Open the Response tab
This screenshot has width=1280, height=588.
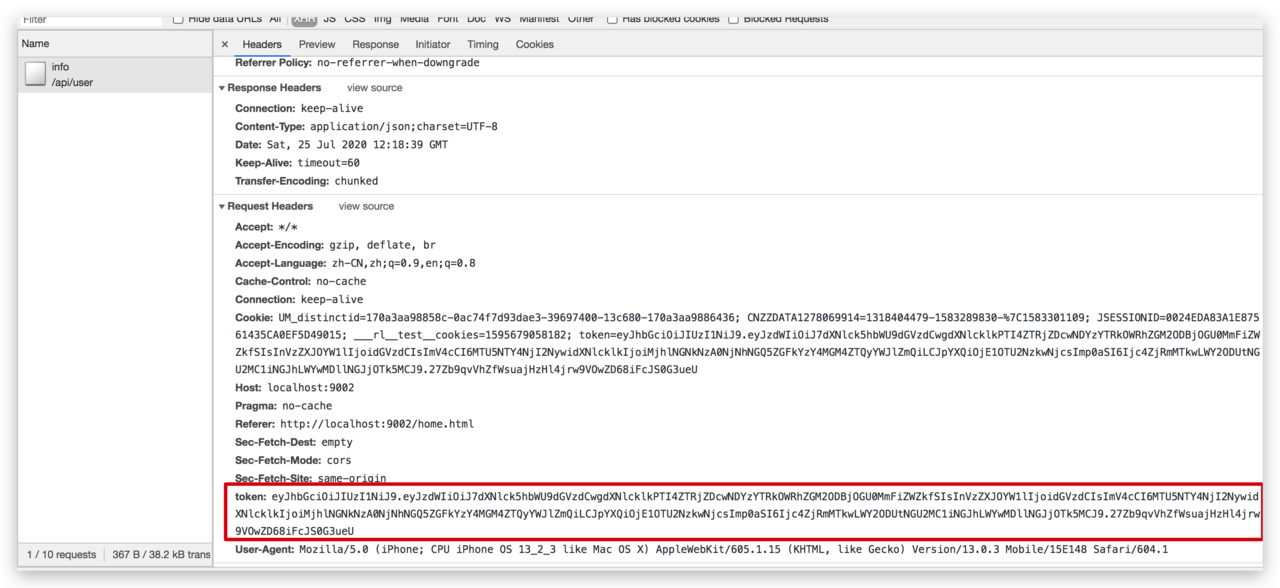pyautogui.click(x=375, y=44)
